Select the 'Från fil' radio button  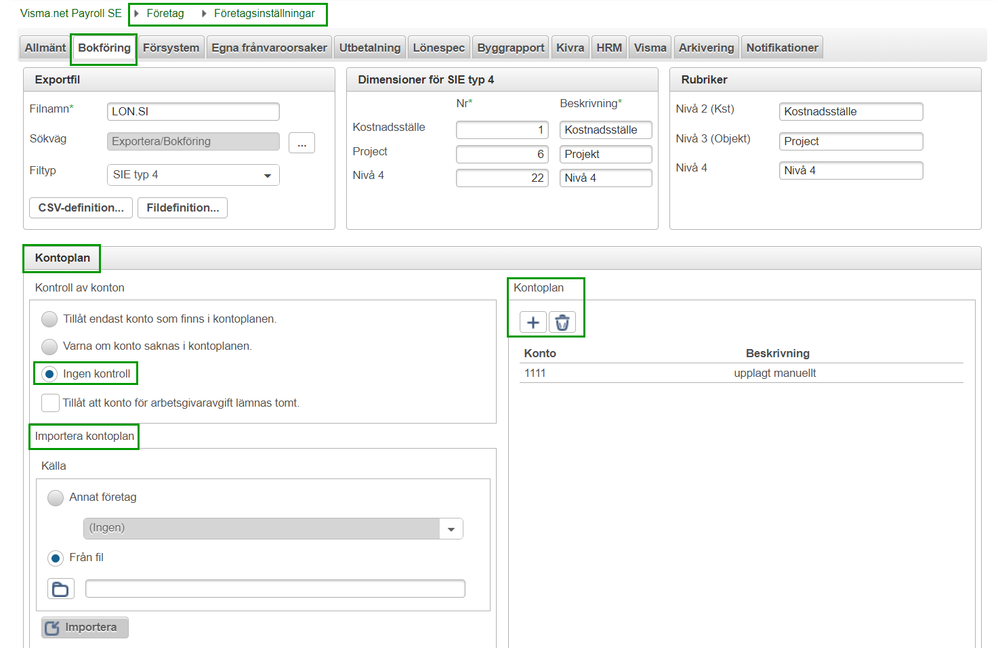pos(55,558)
